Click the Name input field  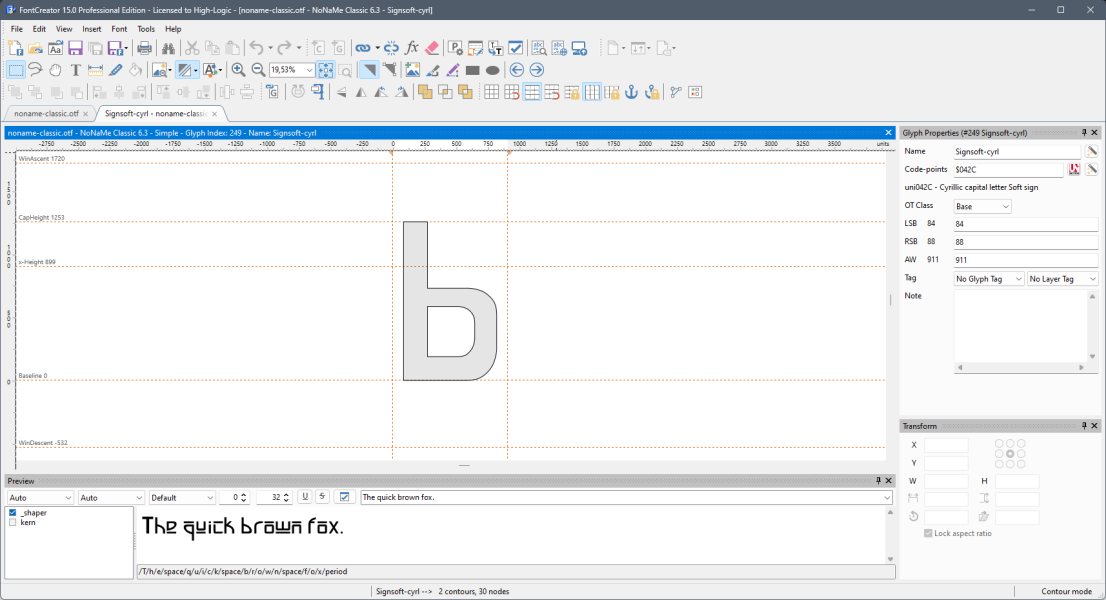pyautogui.click(x=1016, y=152)
